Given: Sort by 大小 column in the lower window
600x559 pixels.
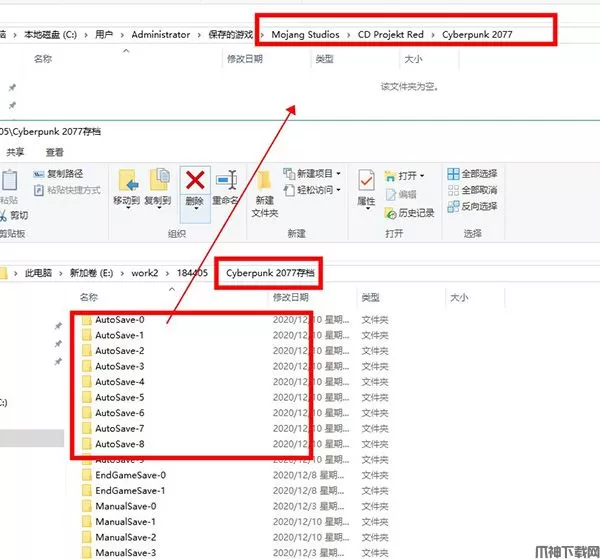Looking at the screenshot, I should coord(459,297).
